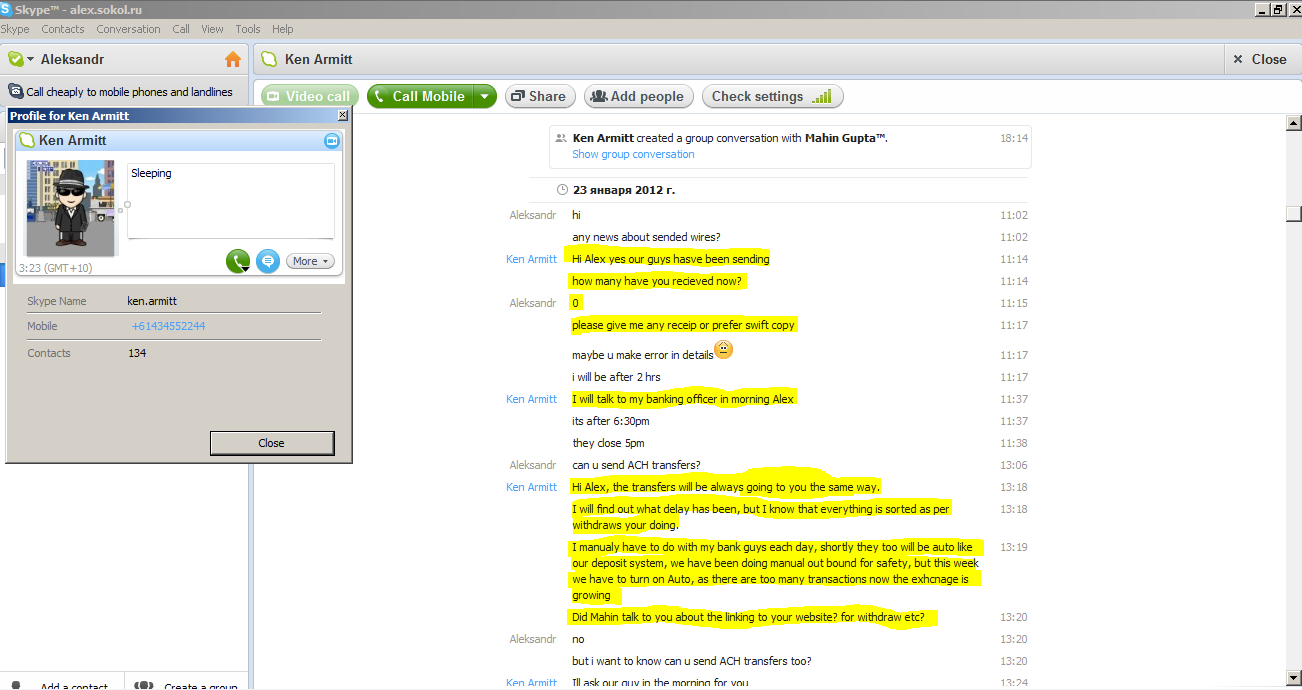Screen dimensions: 1302x690
Task: Go to Skype Home via house icon
Action: point(233,59)
